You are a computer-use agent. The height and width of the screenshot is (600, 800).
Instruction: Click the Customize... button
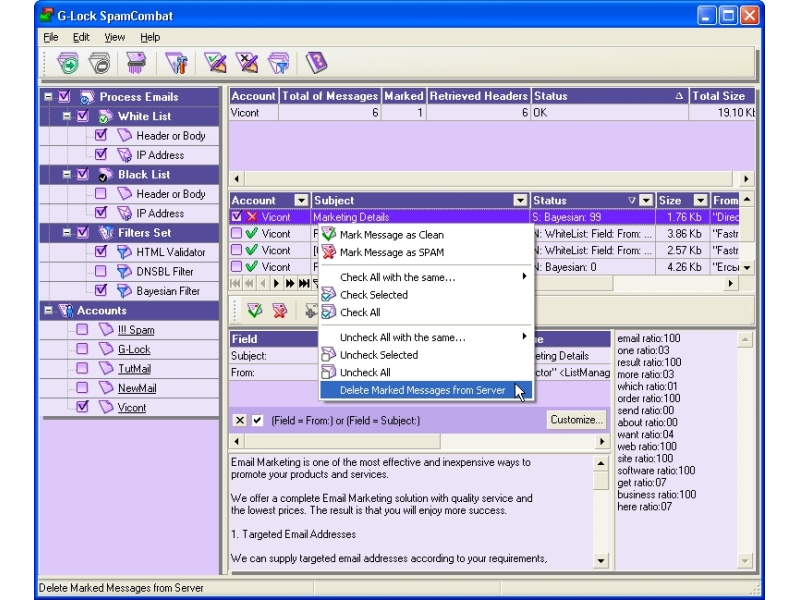(577, 420)
